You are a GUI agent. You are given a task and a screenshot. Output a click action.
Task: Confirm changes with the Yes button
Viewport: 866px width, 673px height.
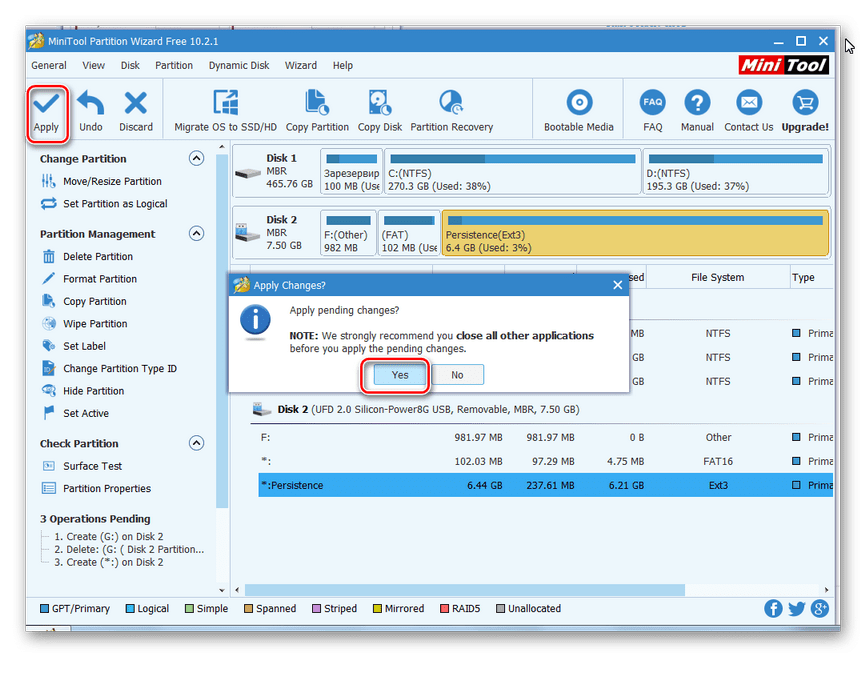tap(400, 375)
